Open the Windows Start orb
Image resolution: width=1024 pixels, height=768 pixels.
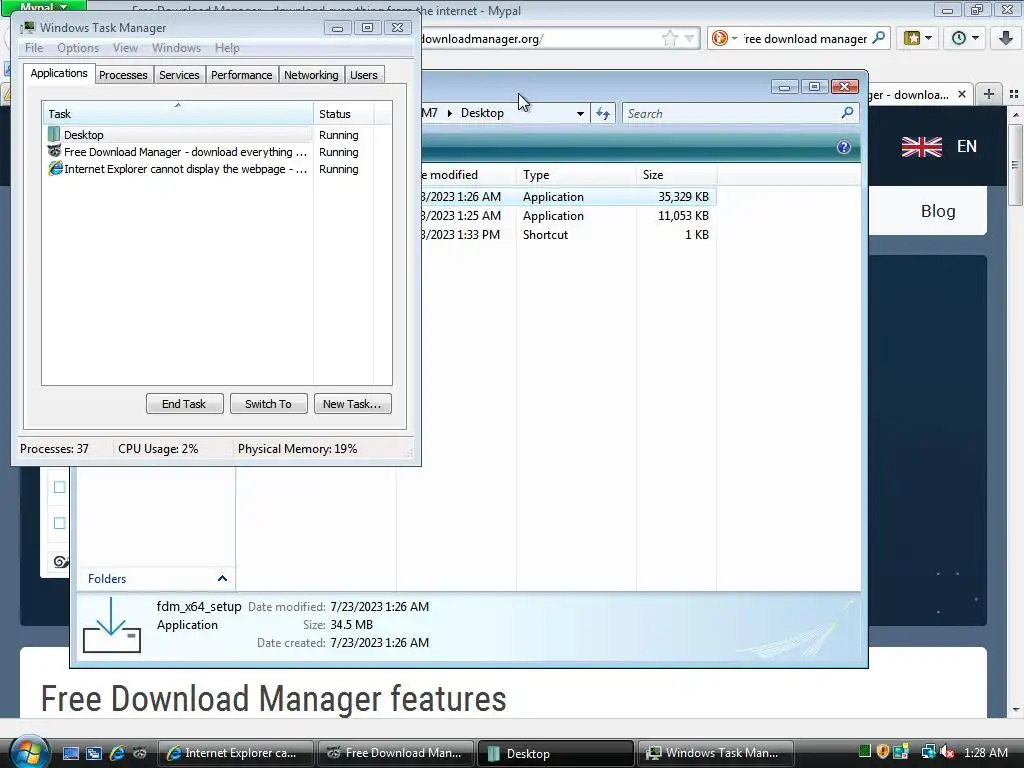pos(27,752)
